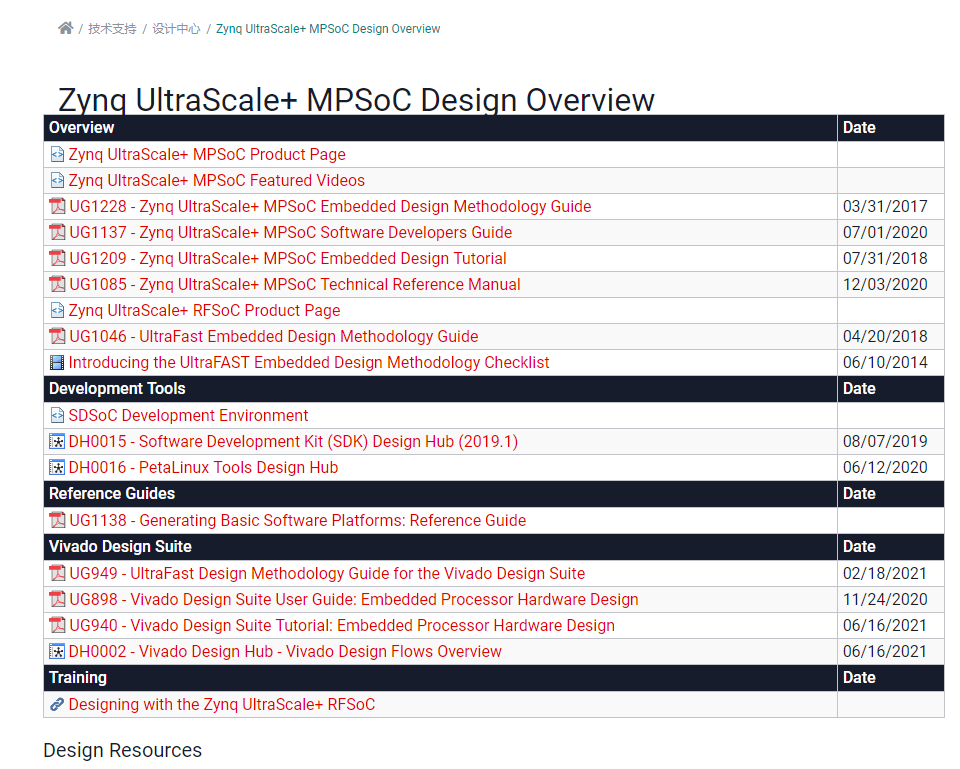
Task: Click the home icon in the breadcrumb
Action: click(65, 28)
